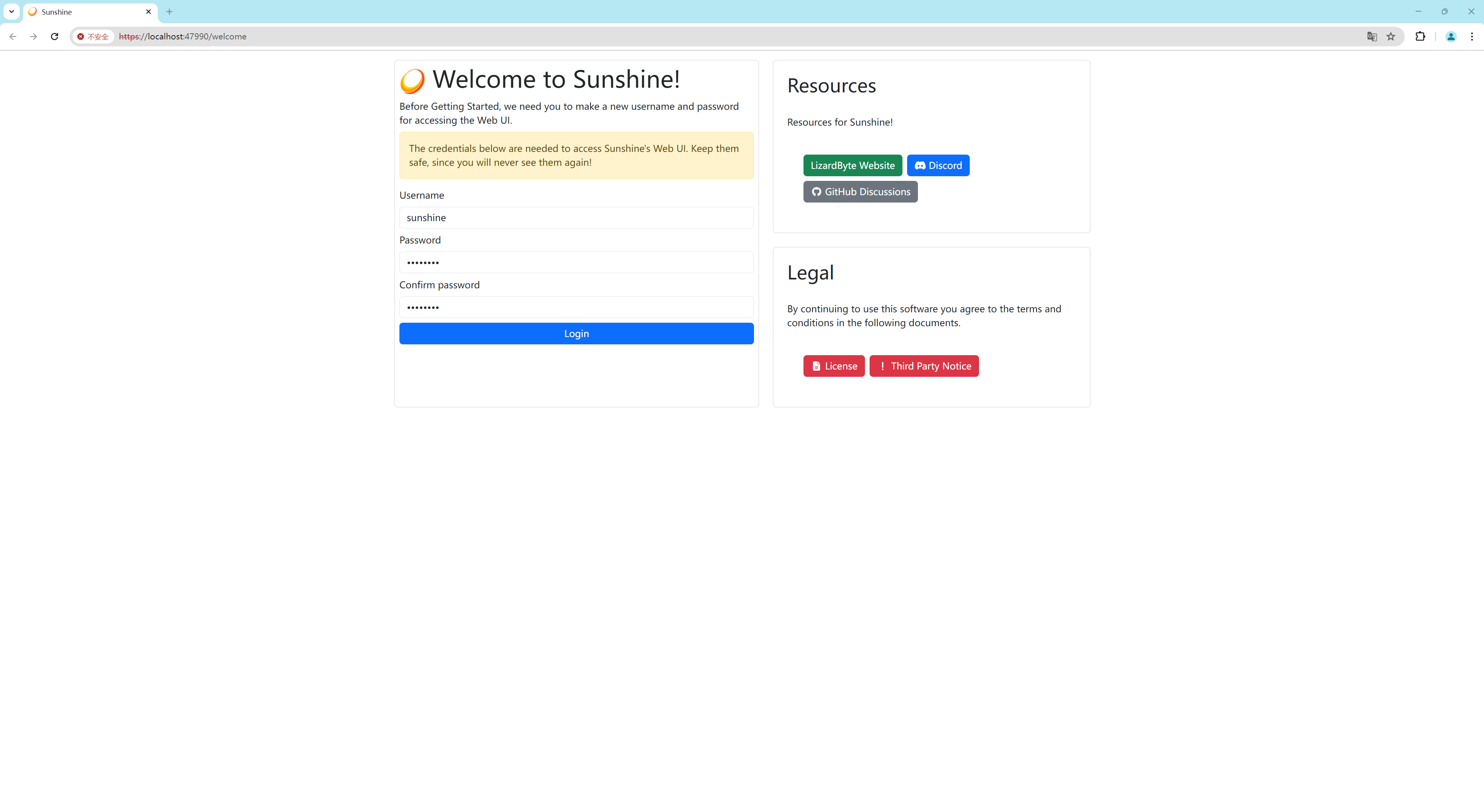The height and width of the screenshot is (812, 1484).
Task: Click the browser back arrow
Action: pyautogui.click(x=13, y=36)
